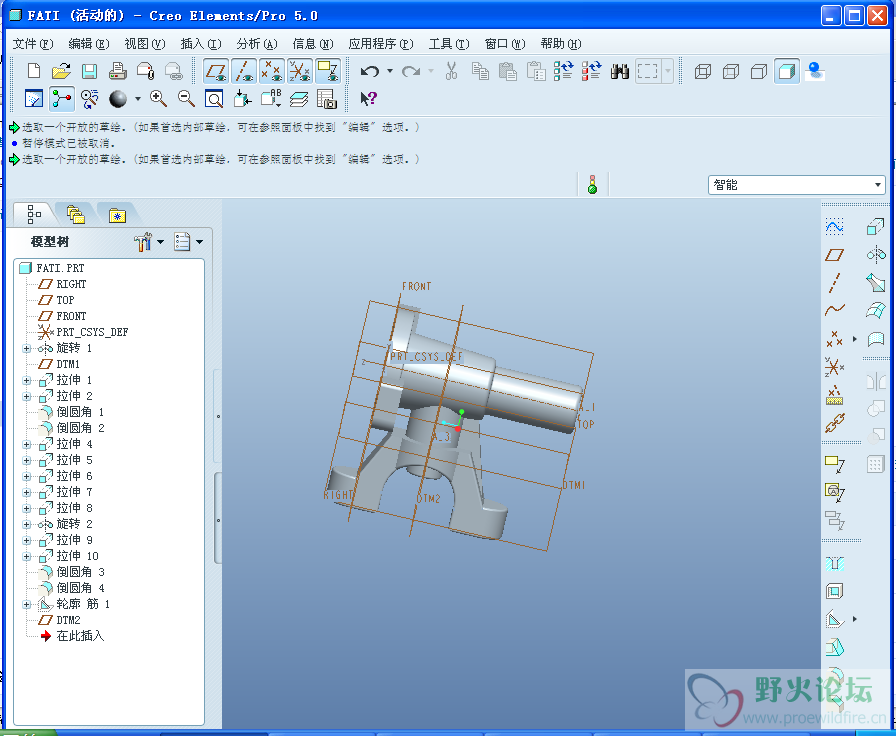Create a datum axis from right toolbar
The width and height of the screenshot is (896, 736).
[834, 283]
